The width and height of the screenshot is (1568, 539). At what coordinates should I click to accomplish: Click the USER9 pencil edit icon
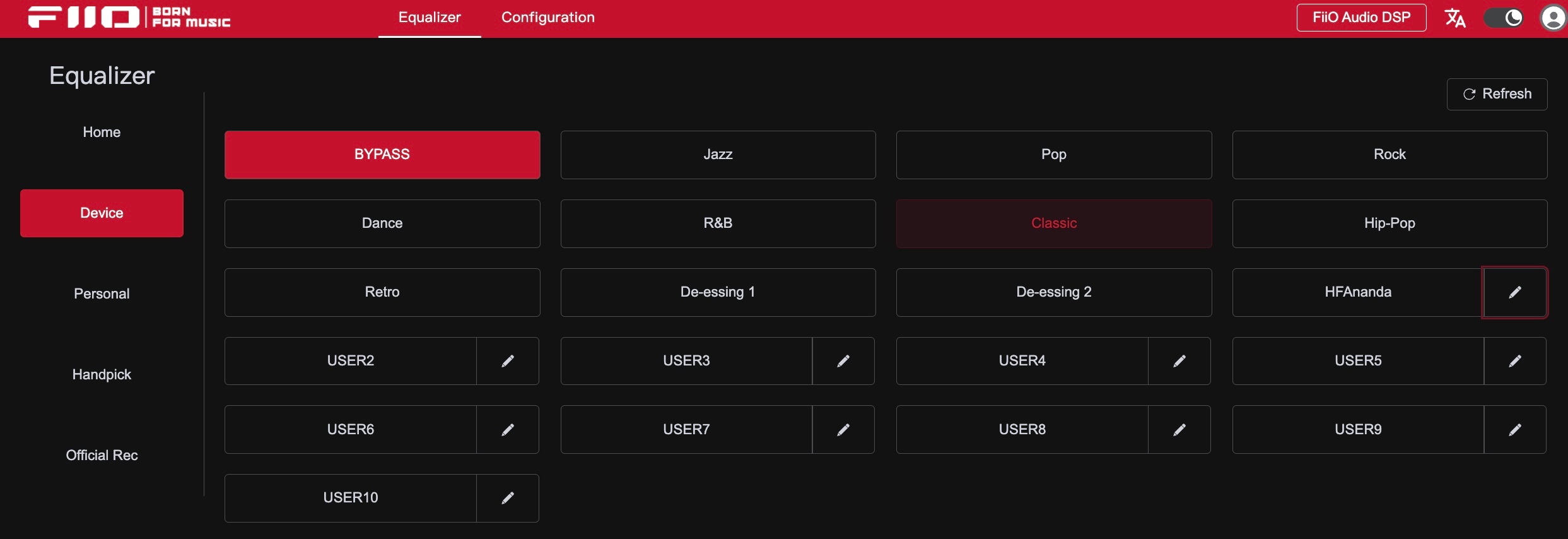[1514, 430]
